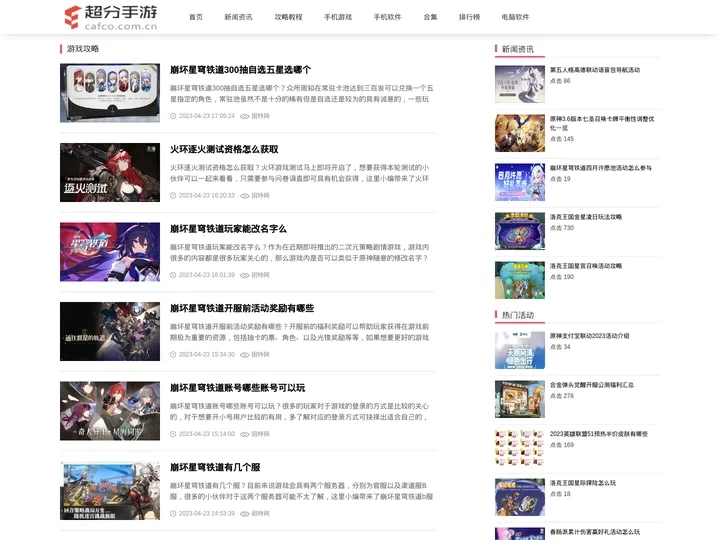Image resolution: width=720 pixels, height=540 pixels.
Task: Click thumbnail for 有几个服 article
Action: [x=110, y=490]
